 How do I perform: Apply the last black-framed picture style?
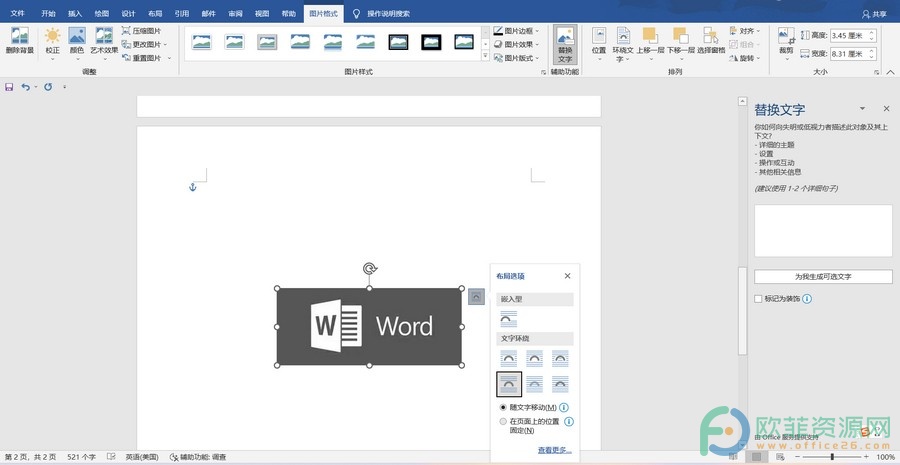(464, 42)
